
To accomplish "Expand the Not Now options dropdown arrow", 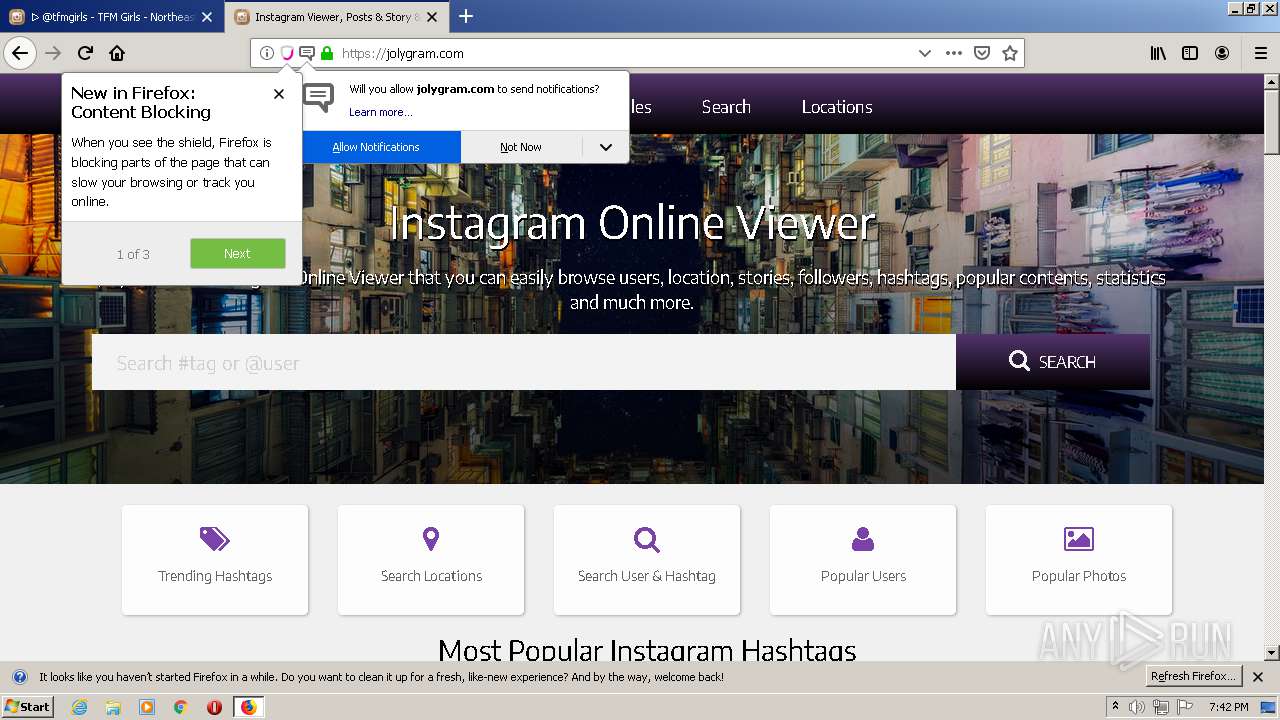I will (x=606, y=147).
